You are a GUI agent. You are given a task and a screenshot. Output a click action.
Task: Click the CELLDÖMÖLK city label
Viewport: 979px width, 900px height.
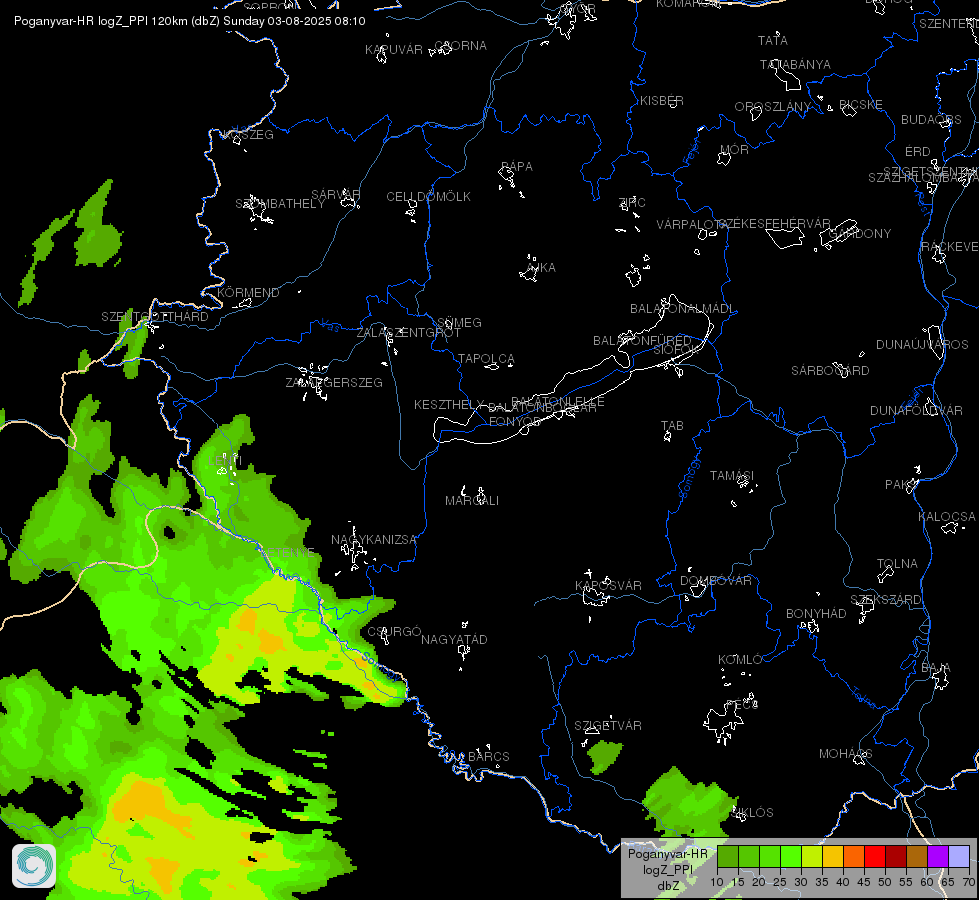point(428,197)
